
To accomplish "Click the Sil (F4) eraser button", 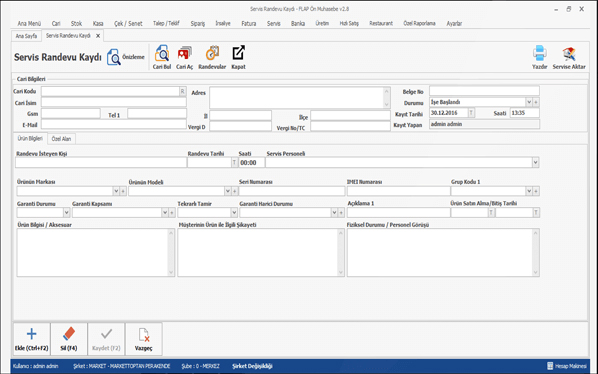I will (69, 339).
